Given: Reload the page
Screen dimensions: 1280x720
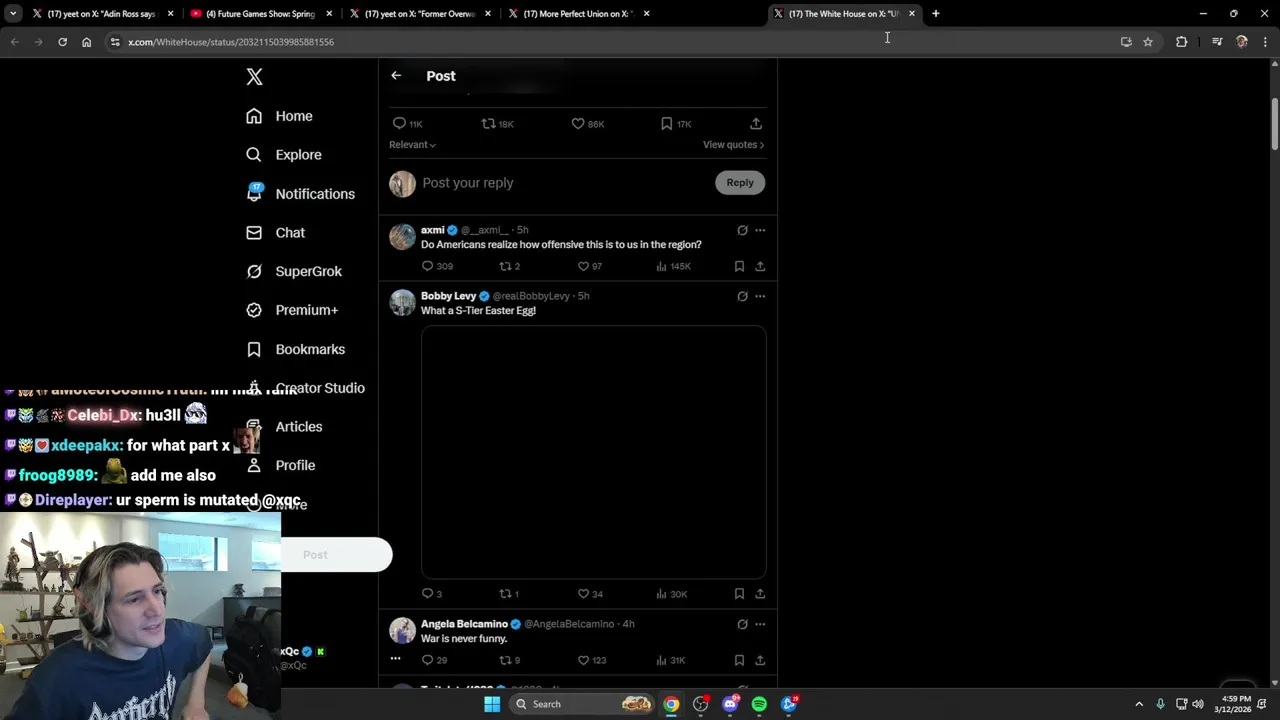Looking at the screenshot, I should click(62, 42).
